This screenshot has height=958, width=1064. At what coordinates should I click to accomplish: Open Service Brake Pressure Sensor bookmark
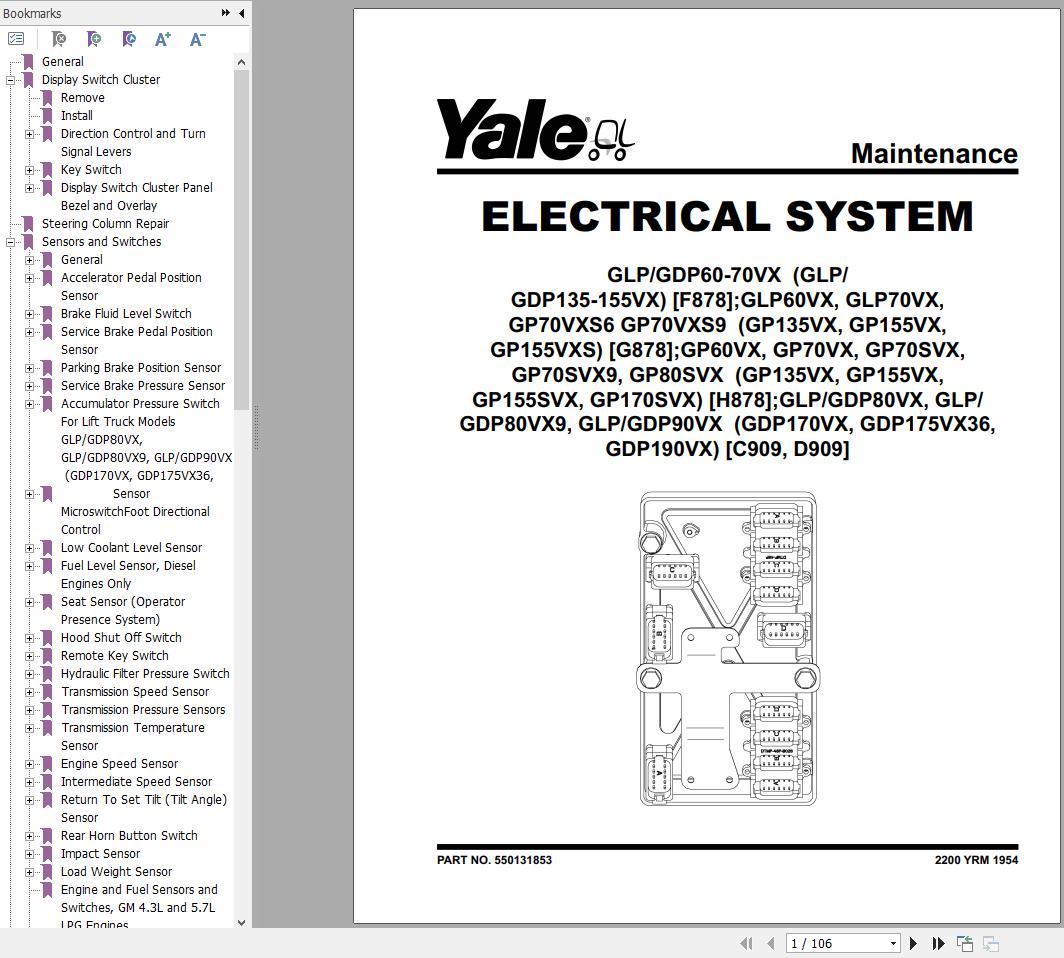click(x=142, y=385)
